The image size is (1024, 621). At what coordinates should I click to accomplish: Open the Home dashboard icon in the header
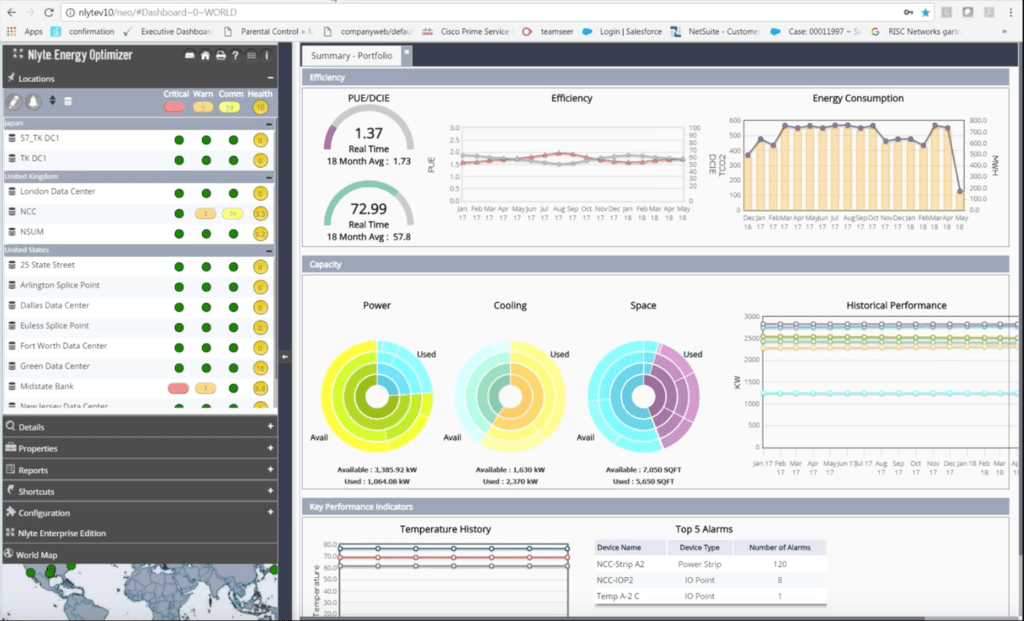[205, 55]
